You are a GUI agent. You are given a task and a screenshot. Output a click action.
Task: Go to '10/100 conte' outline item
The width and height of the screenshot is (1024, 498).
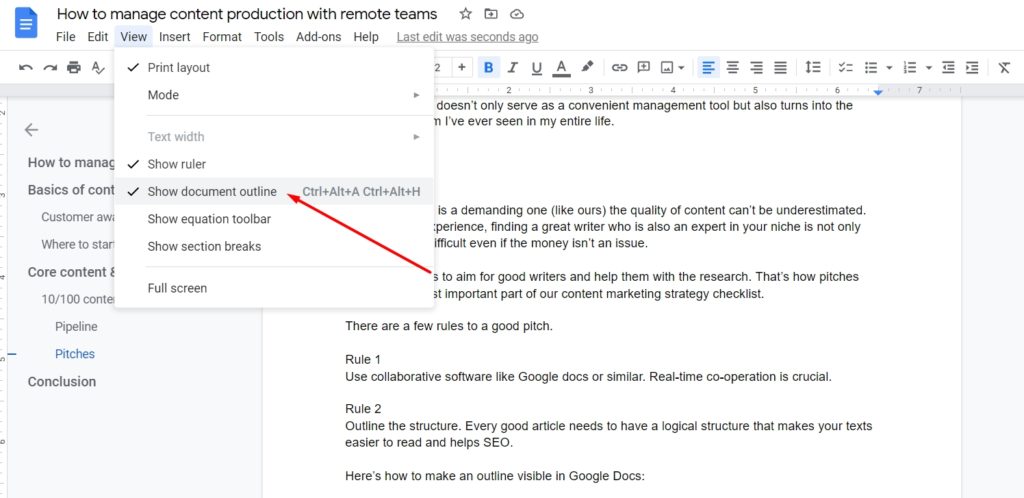click(x=78, y=300)
